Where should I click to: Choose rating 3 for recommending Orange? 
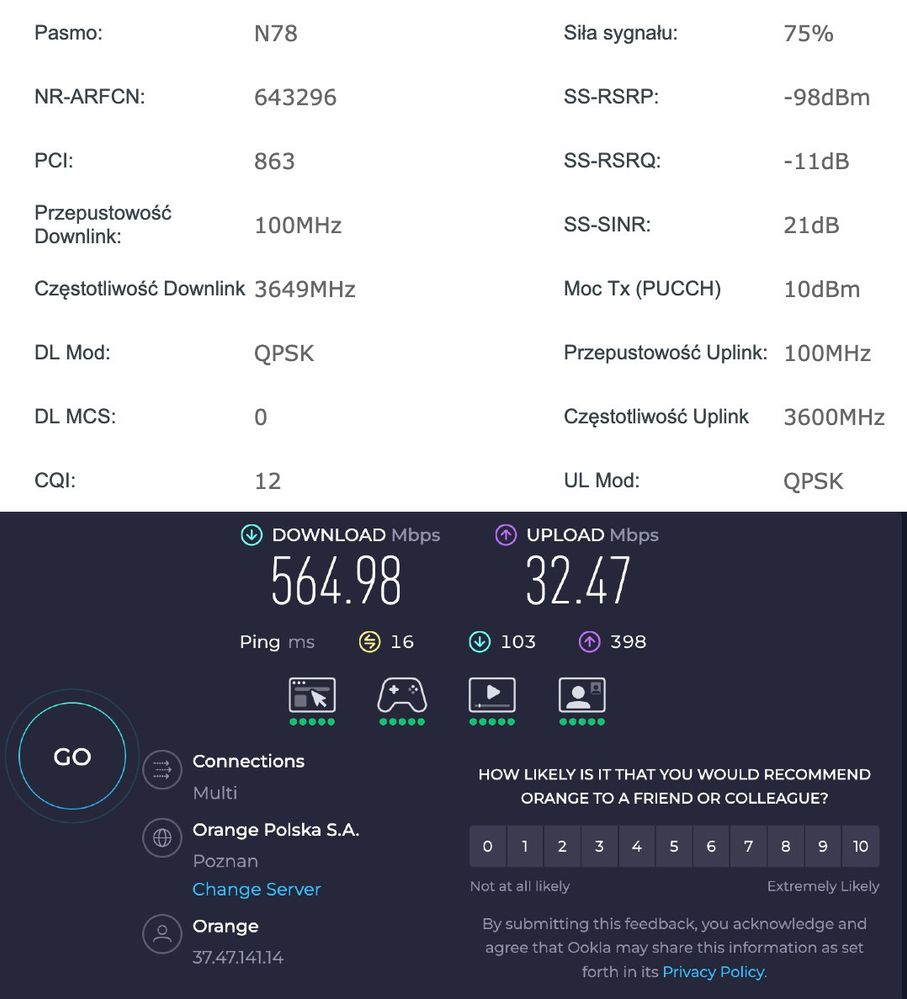[599, 846]
